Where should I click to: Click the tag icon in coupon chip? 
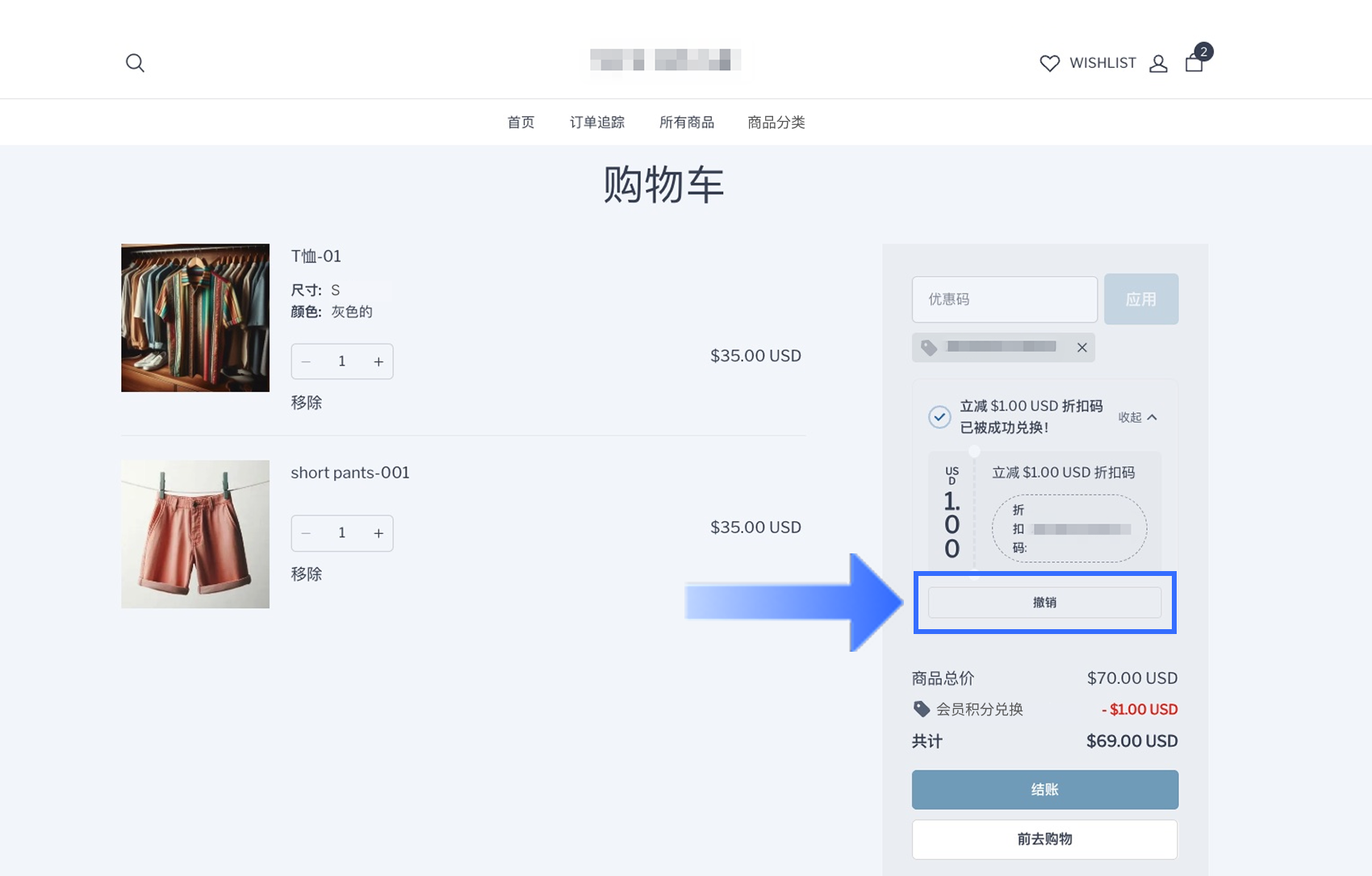tap(929, 348)
